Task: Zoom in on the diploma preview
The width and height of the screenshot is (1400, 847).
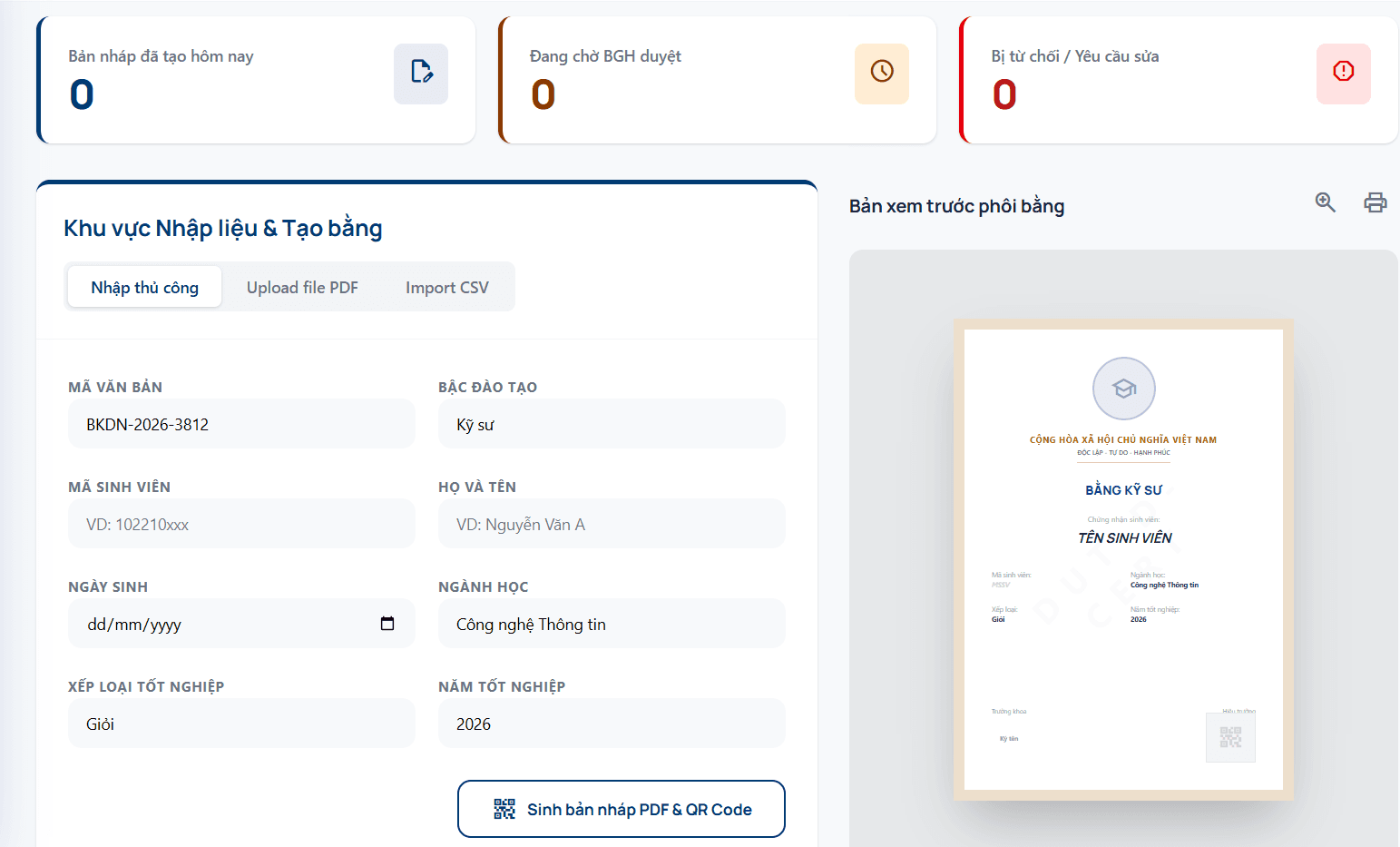Action: tap(1326, 202)
